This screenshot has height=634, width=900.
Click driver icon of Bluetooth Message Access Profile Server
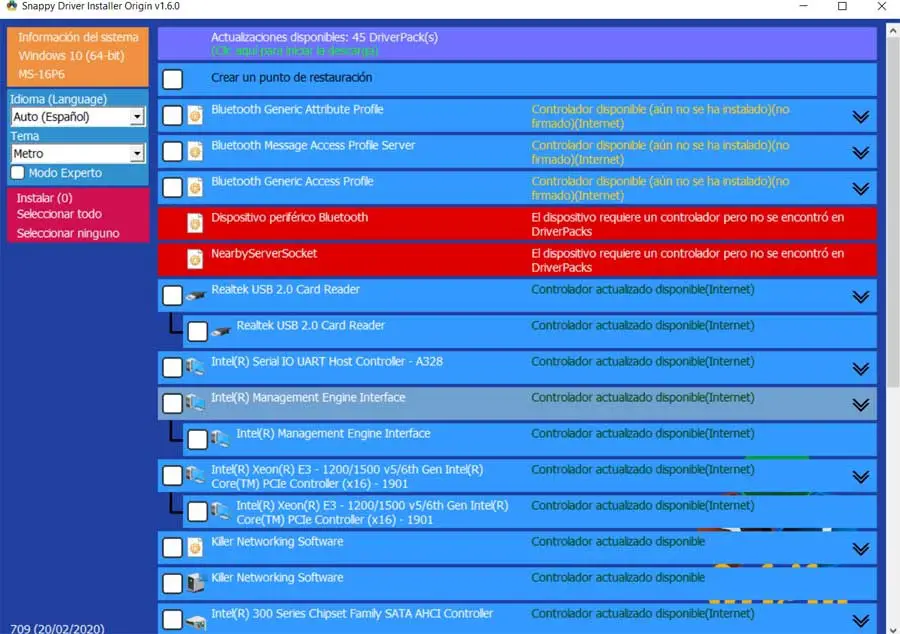tap(195, 151)
